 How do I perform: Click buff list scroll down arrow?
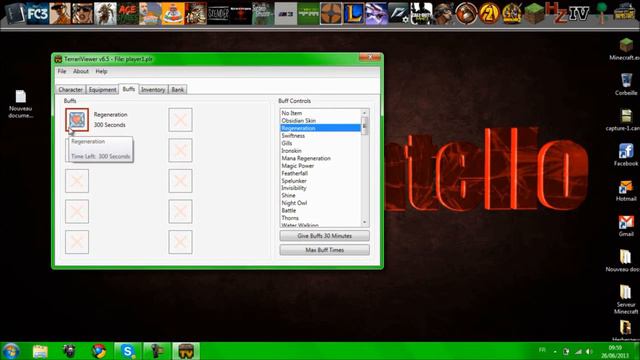pos(365,222)
